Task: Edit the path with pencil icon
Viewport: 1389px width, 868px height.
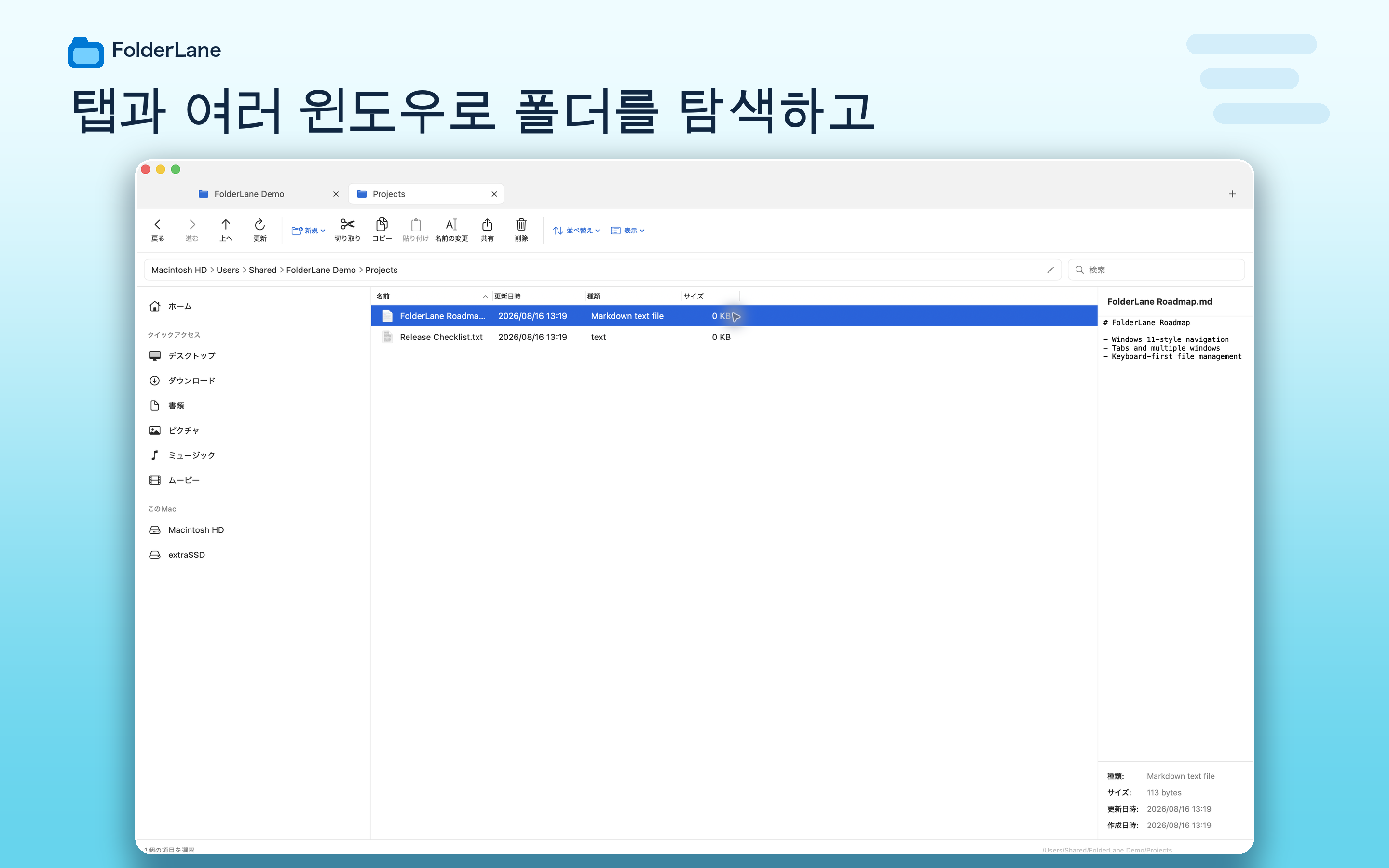Action: tap(1050, 270)
